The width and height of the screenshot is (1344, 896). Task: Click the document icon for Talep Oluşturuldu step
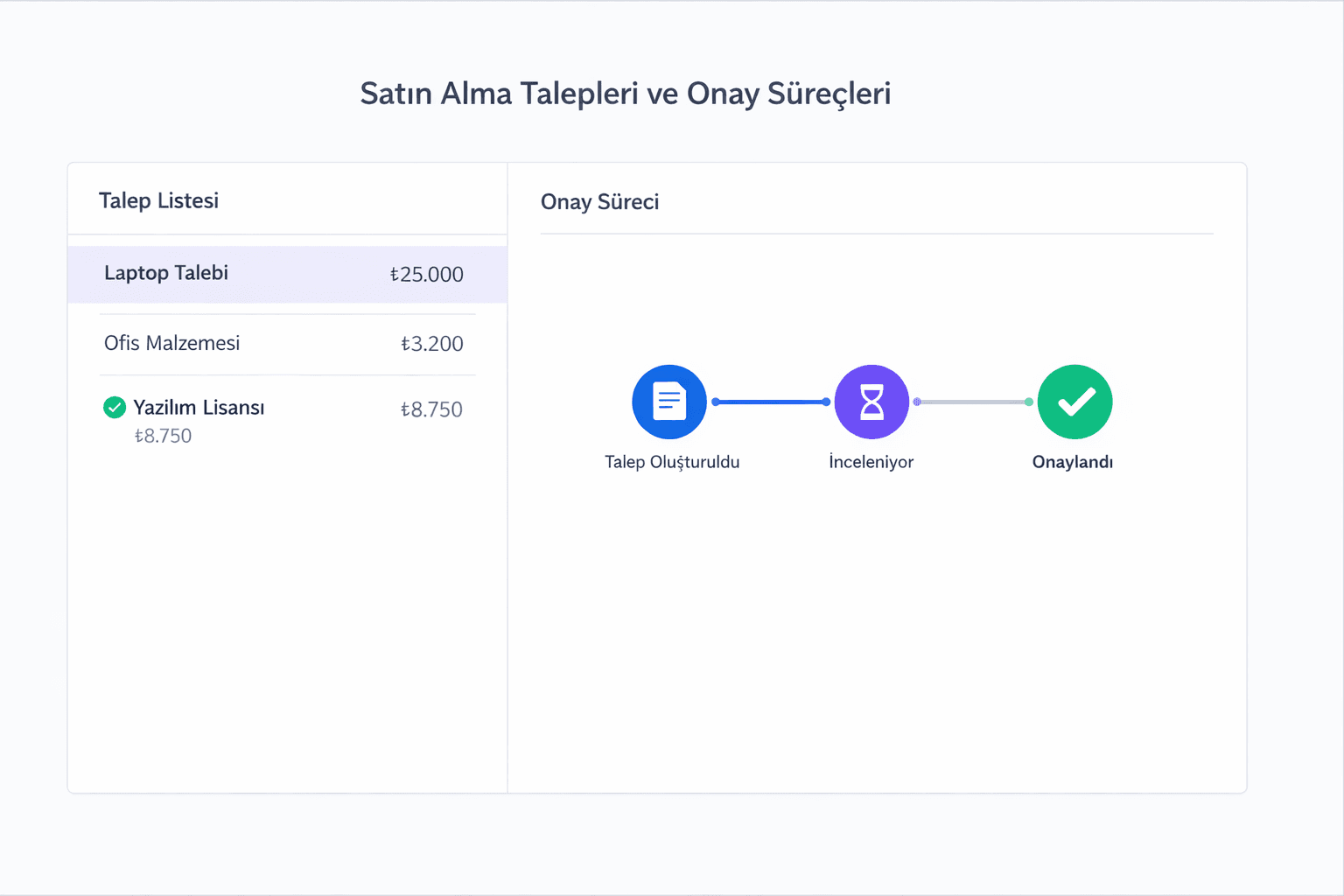tap(669, 402)
